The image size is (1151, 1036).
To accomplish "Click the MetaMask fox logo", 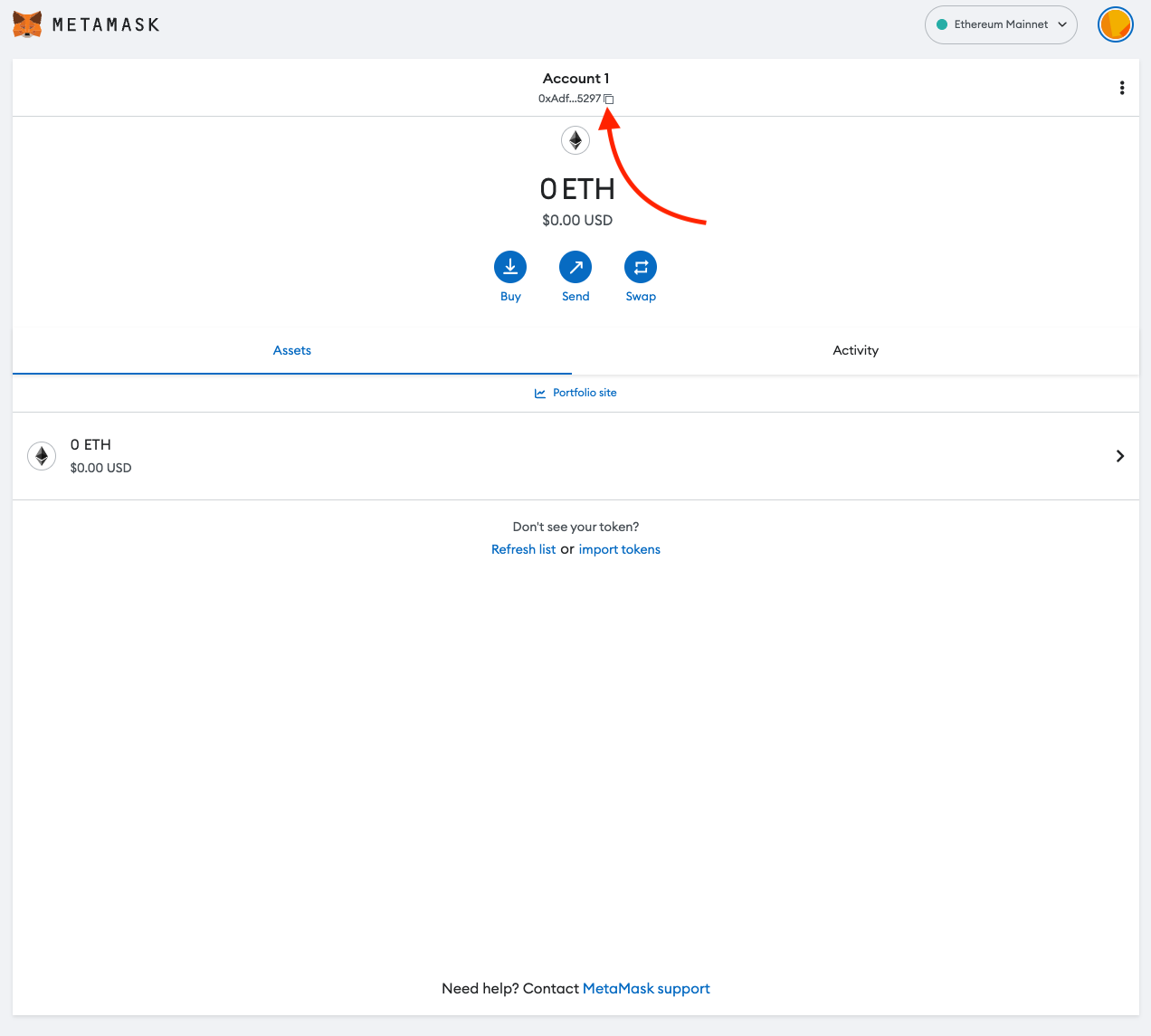I will click(x=27, y=24).
